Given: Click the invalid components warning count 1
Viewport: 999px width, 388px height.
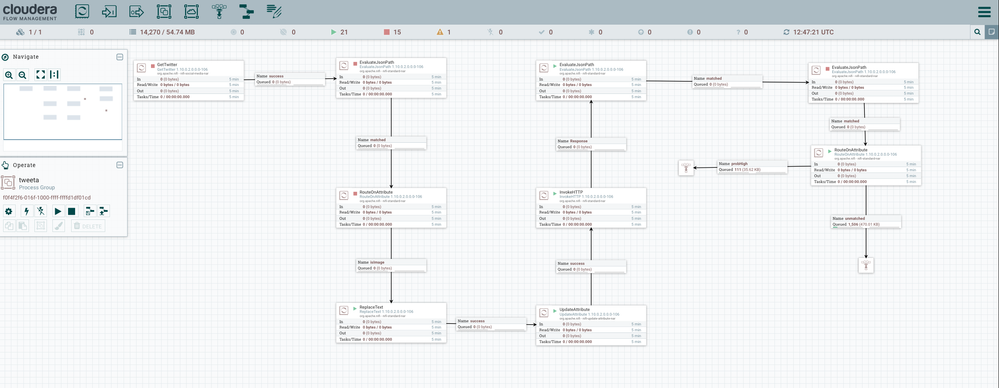Looking at the screenshot, I should pos(444,32).
